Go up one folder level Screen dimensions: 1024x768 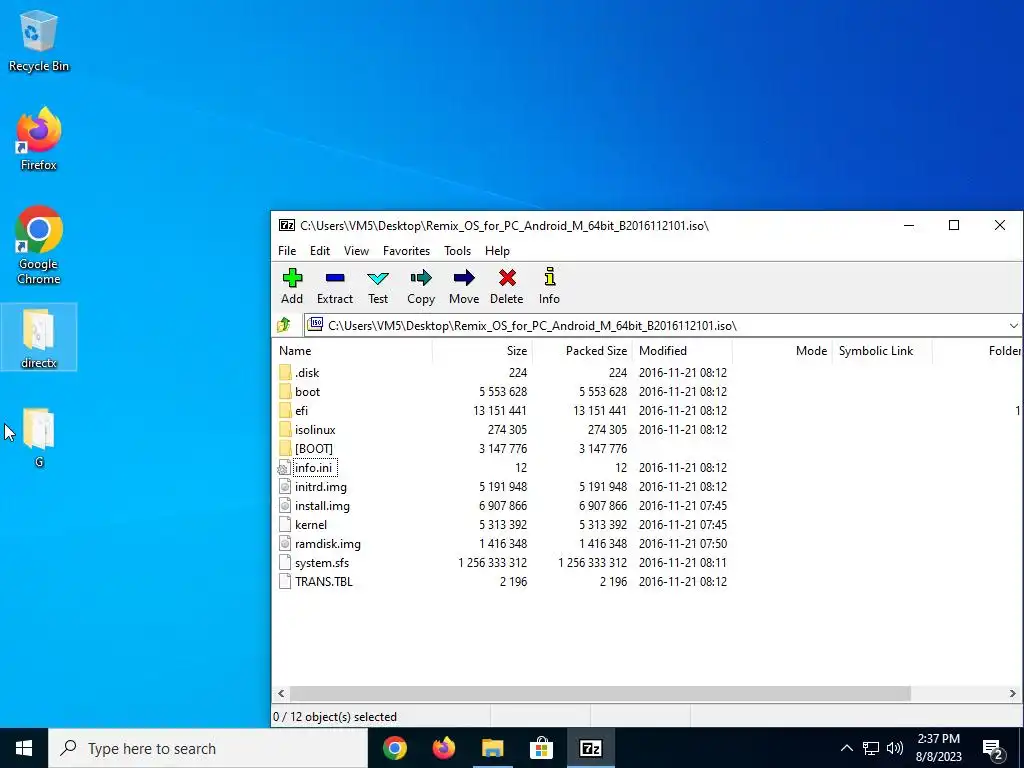click(x=284, y=325)
